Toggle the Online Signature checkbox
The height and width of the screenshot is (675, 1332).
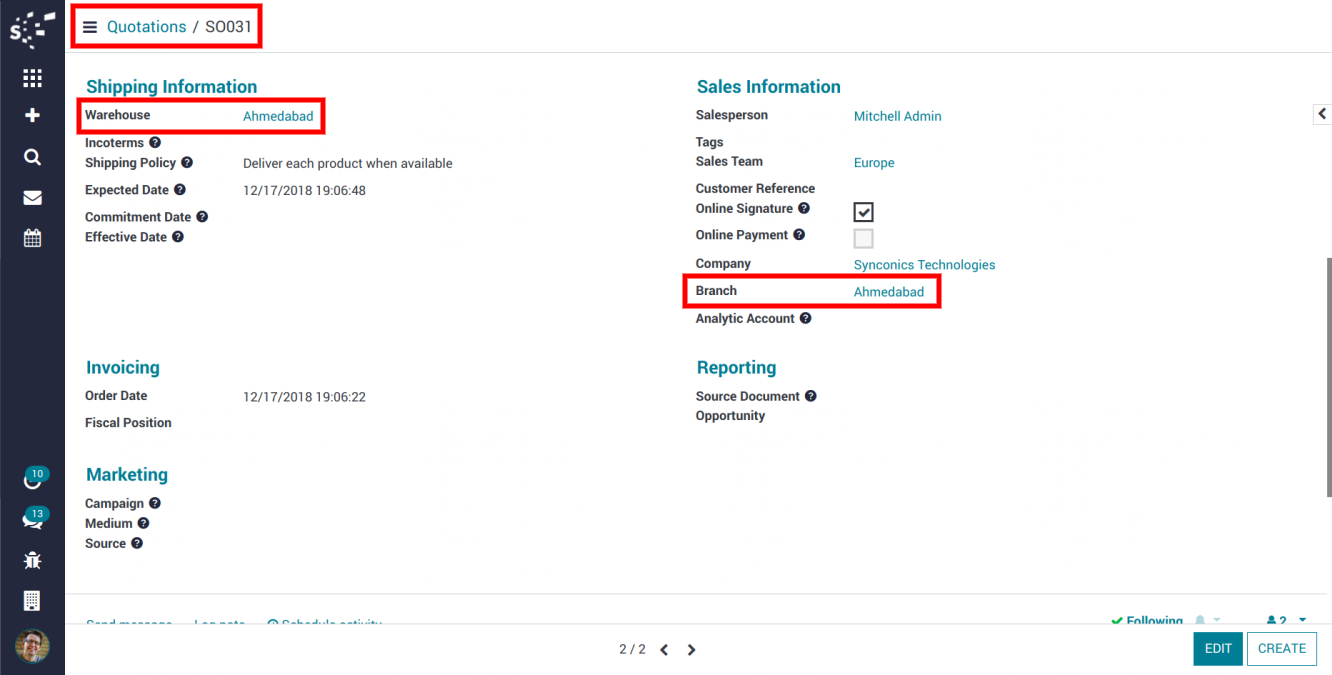tap(863, 212)
